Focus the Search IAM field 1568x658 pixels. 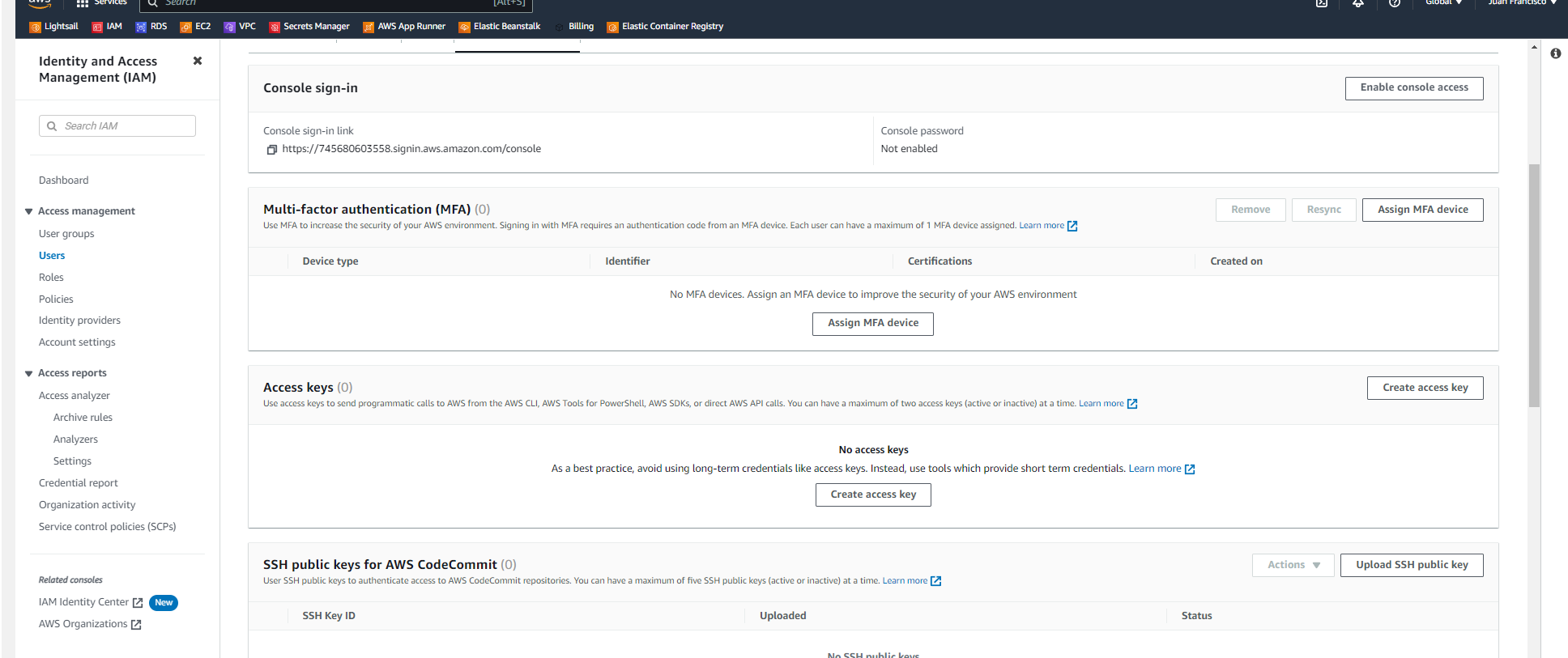[117, 125]
